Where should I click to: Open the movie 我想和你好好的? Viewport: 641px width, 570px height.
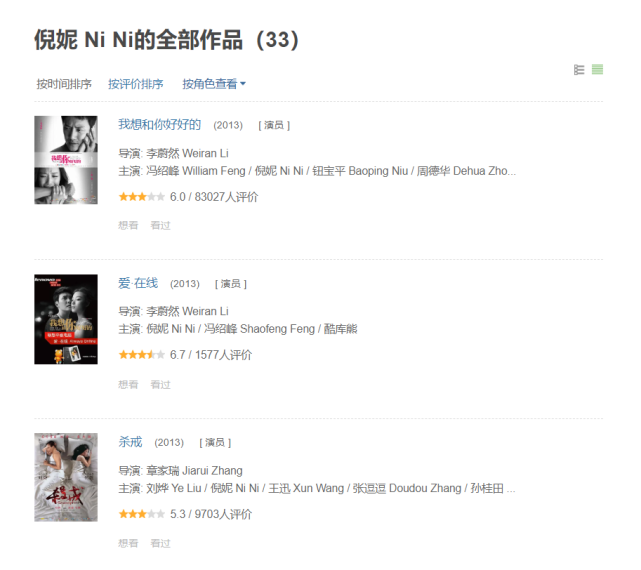coord(159,124)
